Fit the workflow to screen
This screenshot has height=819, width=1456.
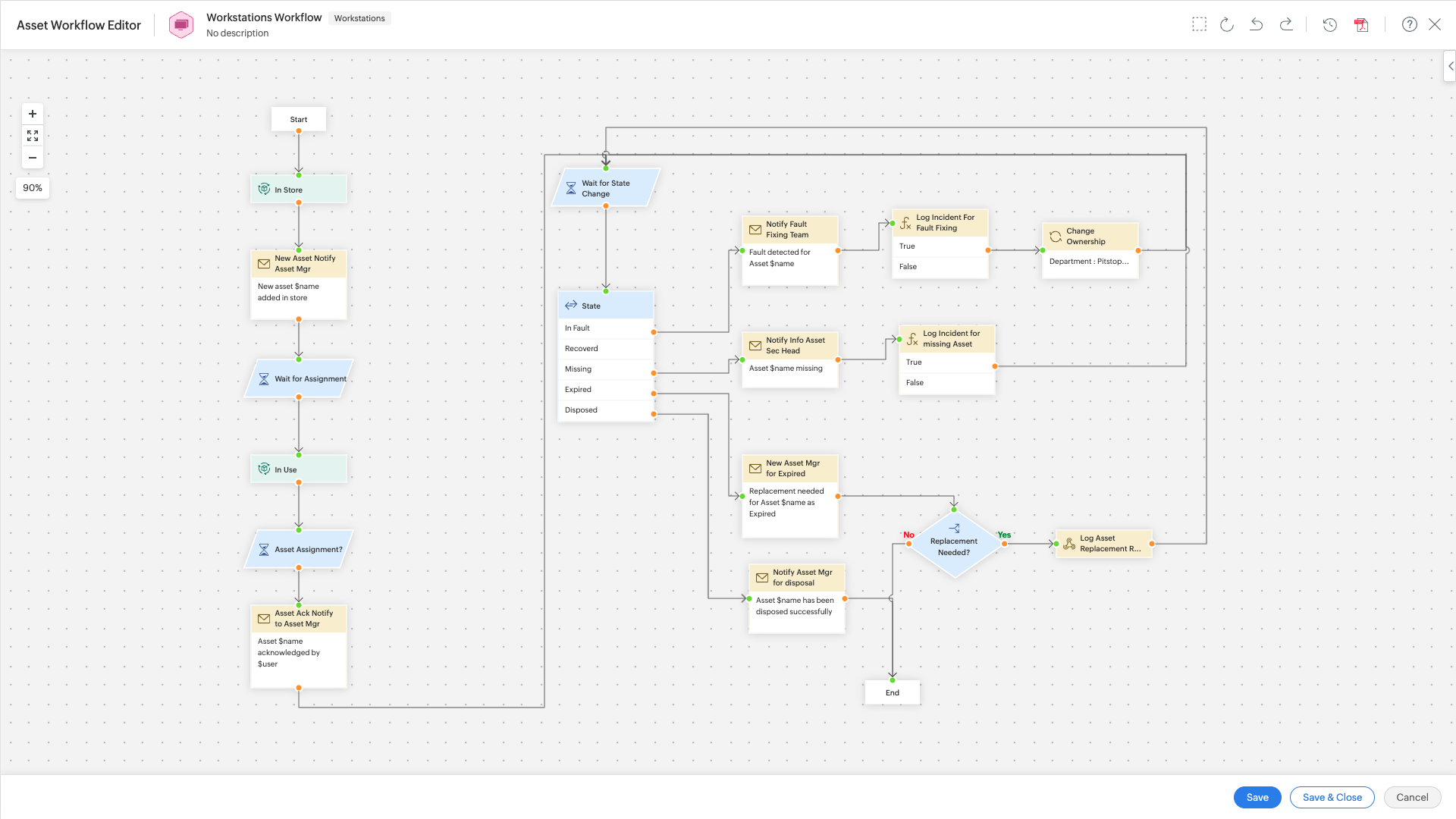[32, 135]
